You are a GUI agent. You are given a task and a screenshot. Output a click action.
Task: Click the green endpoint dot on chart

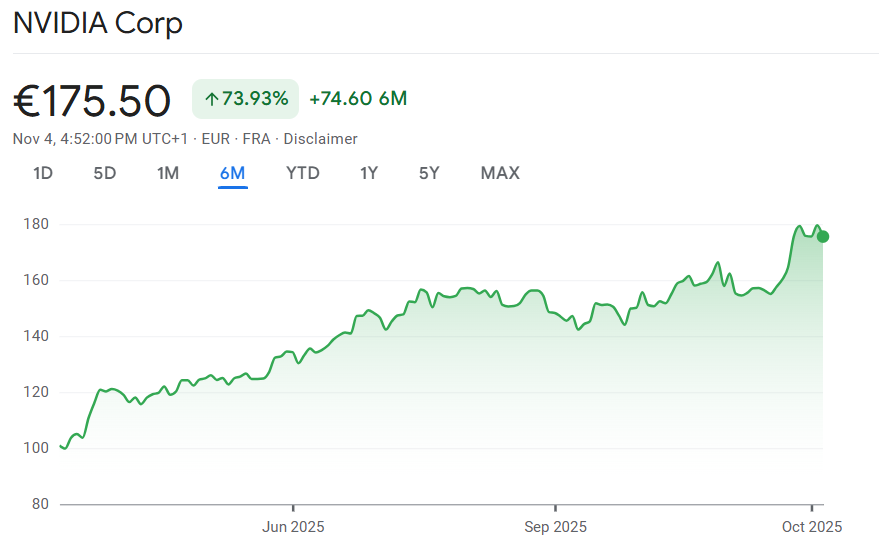click(x=823, y=236)
